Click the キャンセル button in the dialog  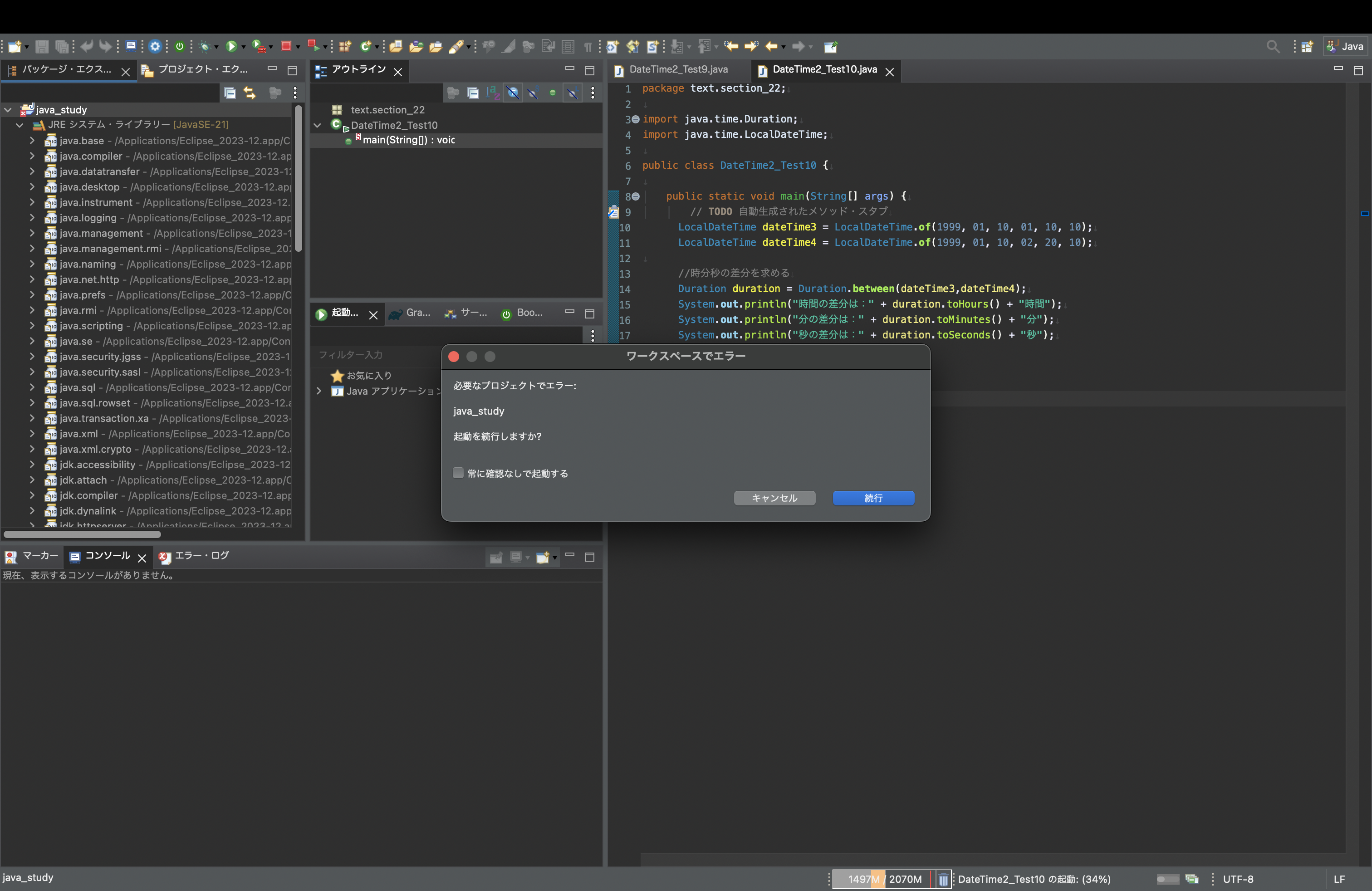(x=774, y=498)
